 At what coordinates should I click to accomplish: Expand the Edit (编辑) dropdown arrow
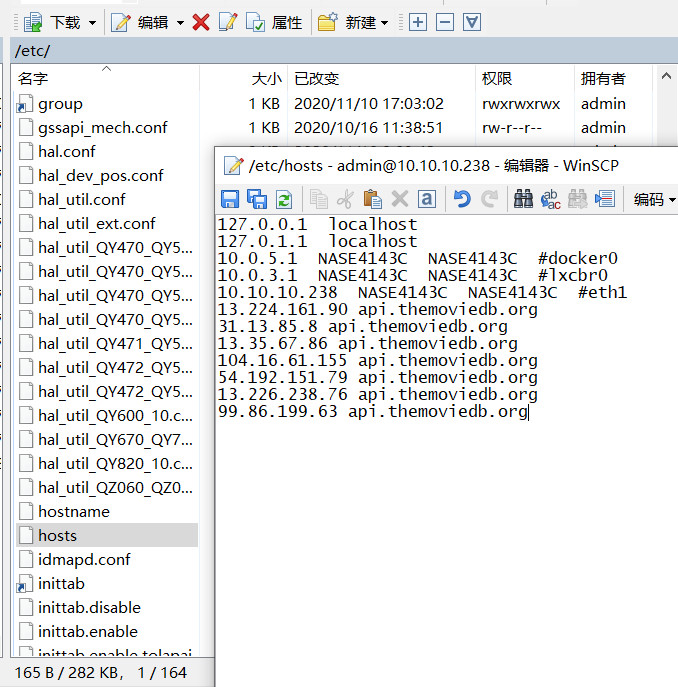tap(180, 22)
